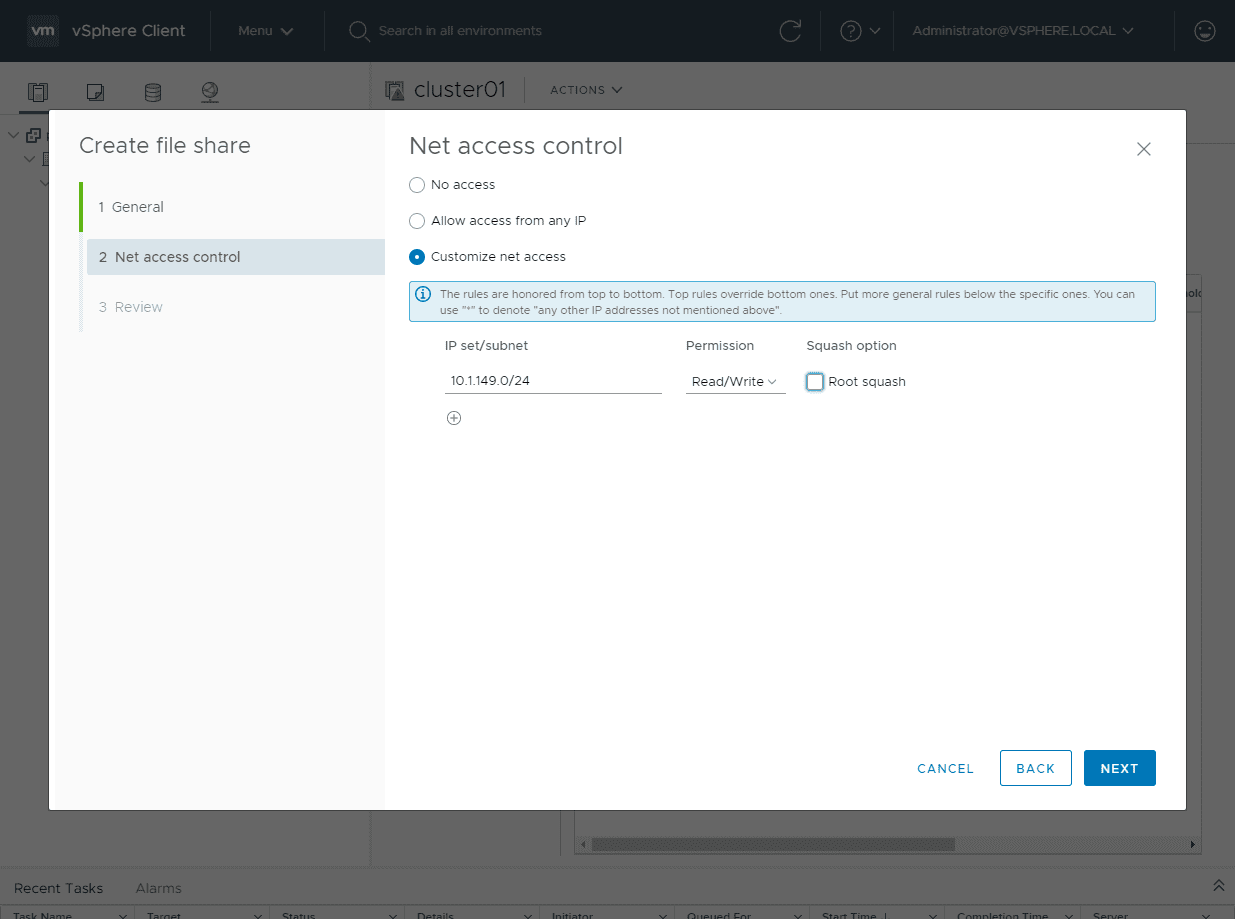Viewport: 1235px width, 919px height.
Task: Open the Read/Write permission dropdown
Action: click(x=735, y=381)
